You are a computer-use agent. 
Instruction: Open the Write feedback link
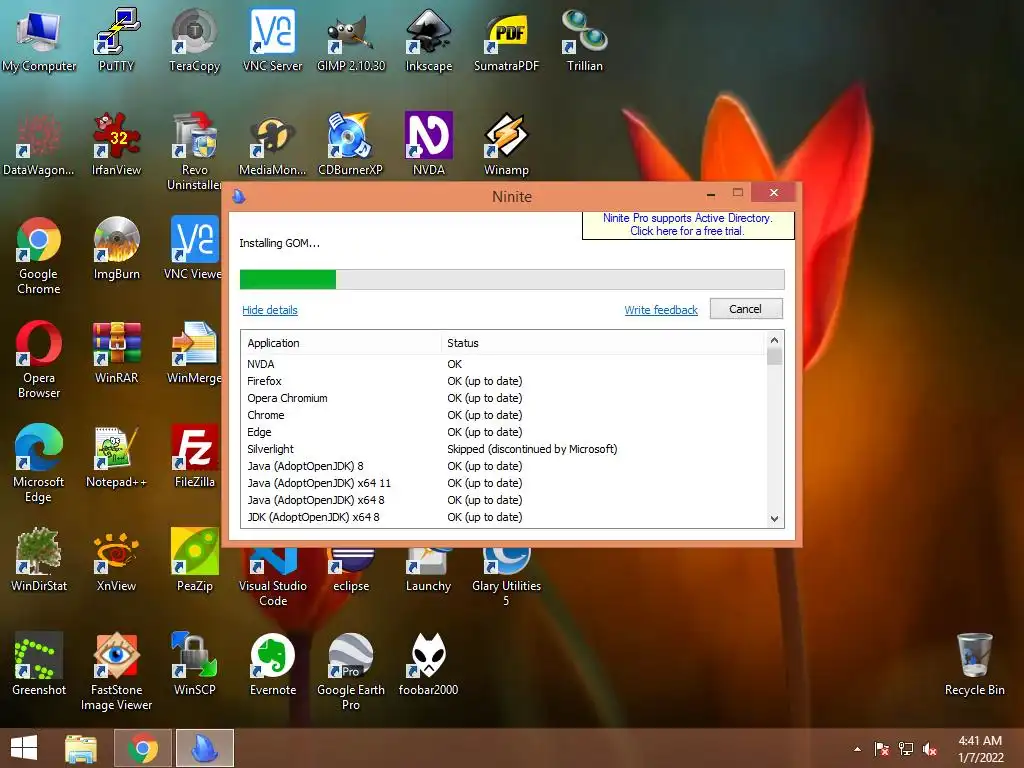661,310
